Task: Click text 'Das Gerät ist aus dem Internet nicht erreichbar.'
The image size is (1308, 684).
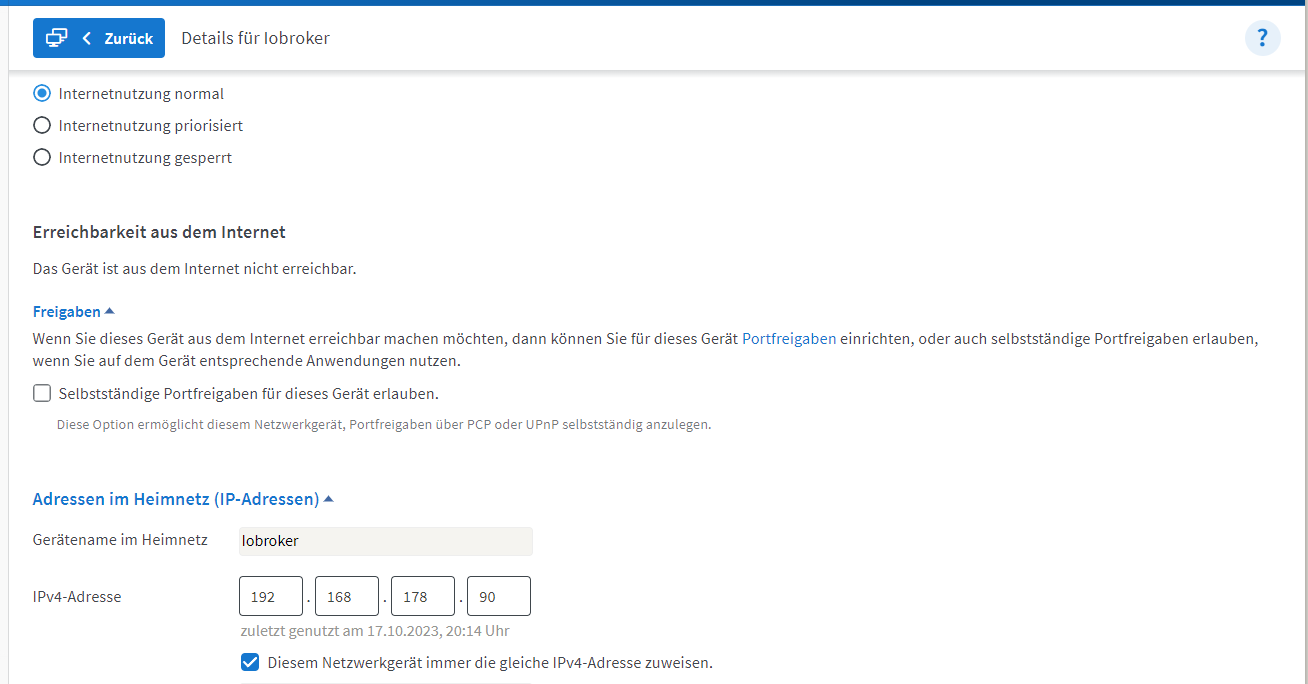Action: 195,269
